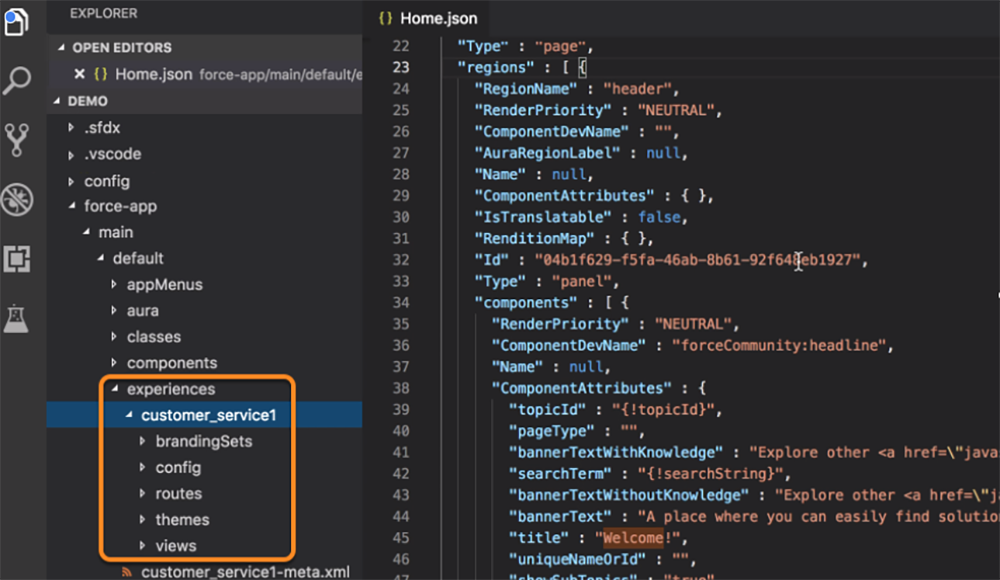The height and width of the screenshot is (580, 1000).
Task: Select Home.json entry in Open Editors
Action: [205, 74]
